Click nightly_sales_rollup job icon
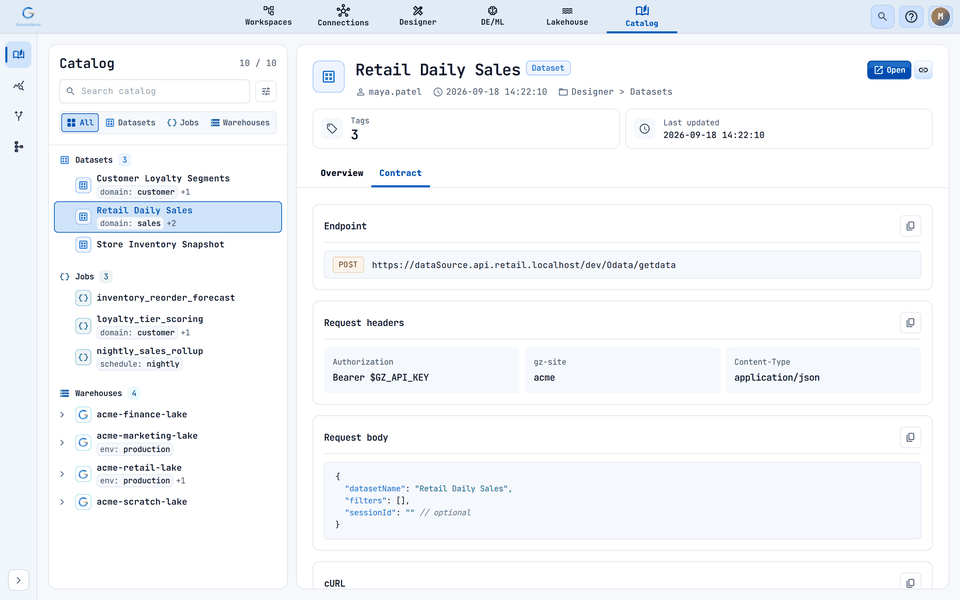960x600 pixels. point(83,357)
